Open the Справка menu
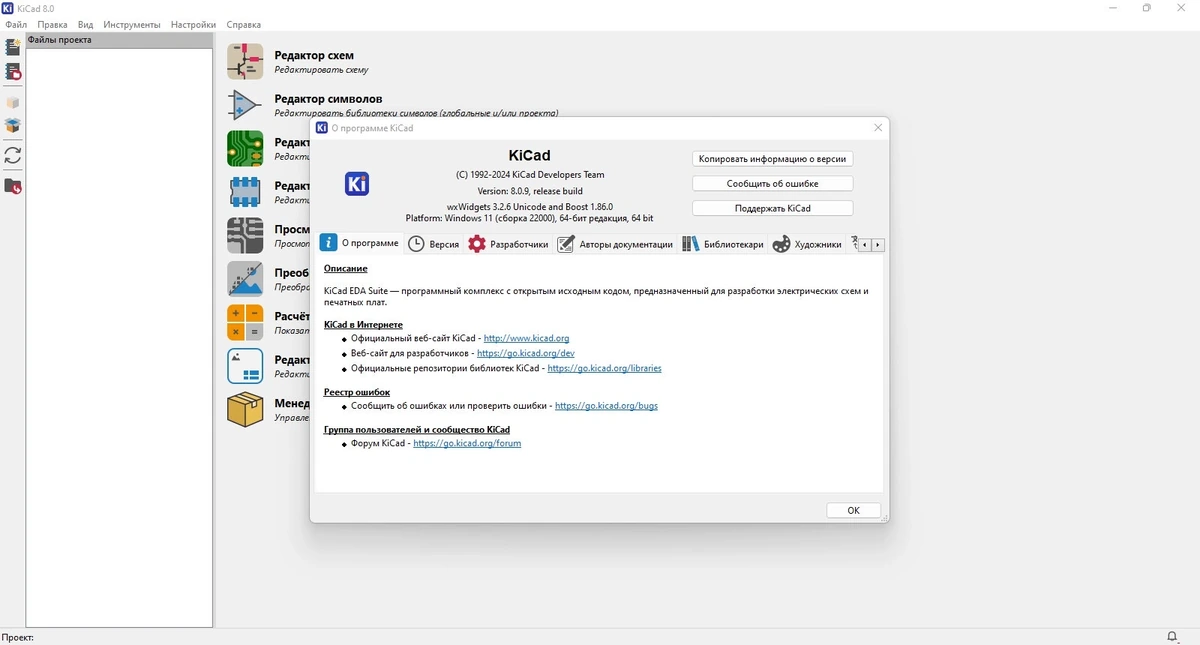 coord(244,24)
